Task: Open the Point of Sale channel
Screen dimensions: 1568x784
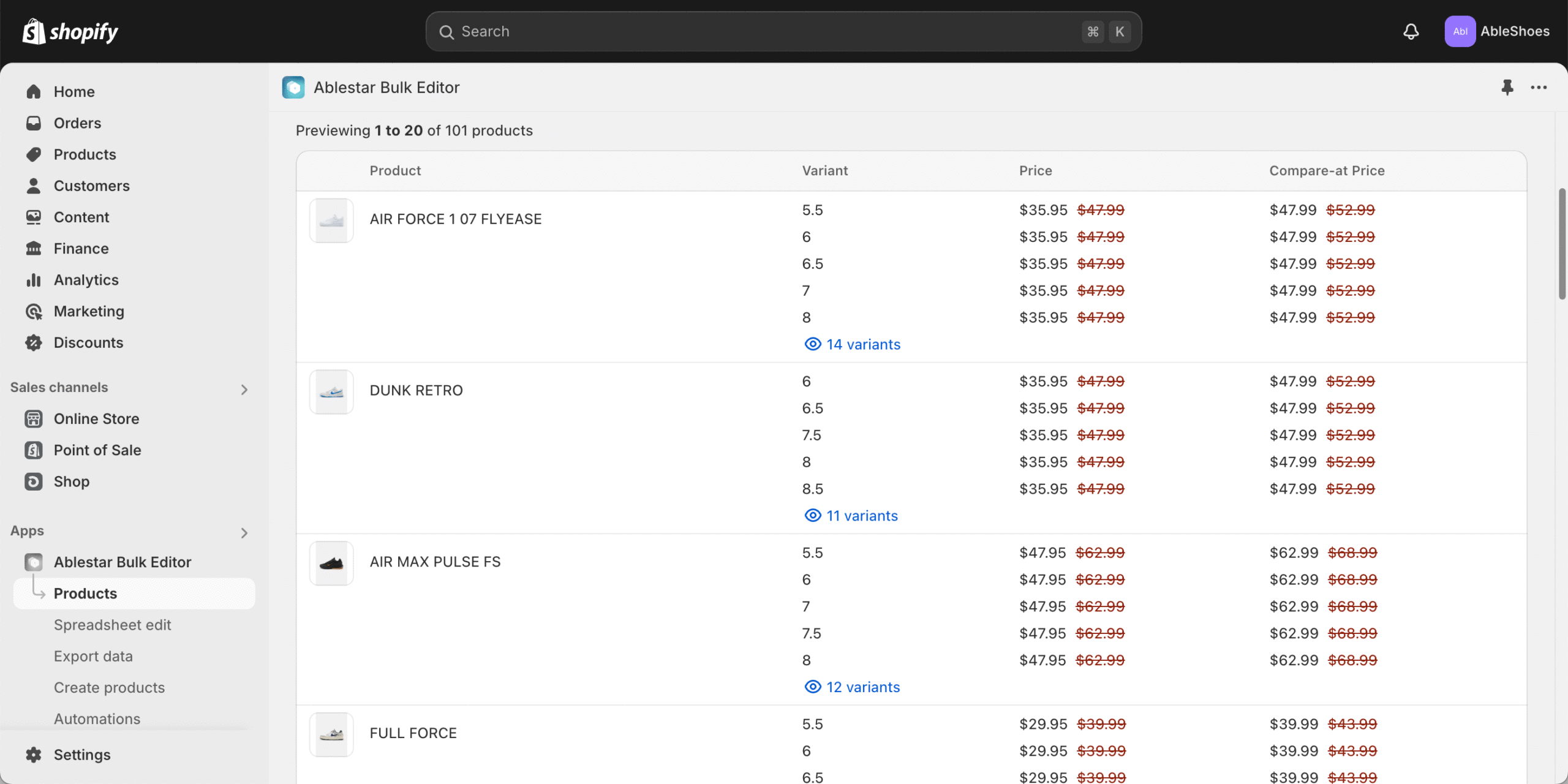Action: [97, 450]
